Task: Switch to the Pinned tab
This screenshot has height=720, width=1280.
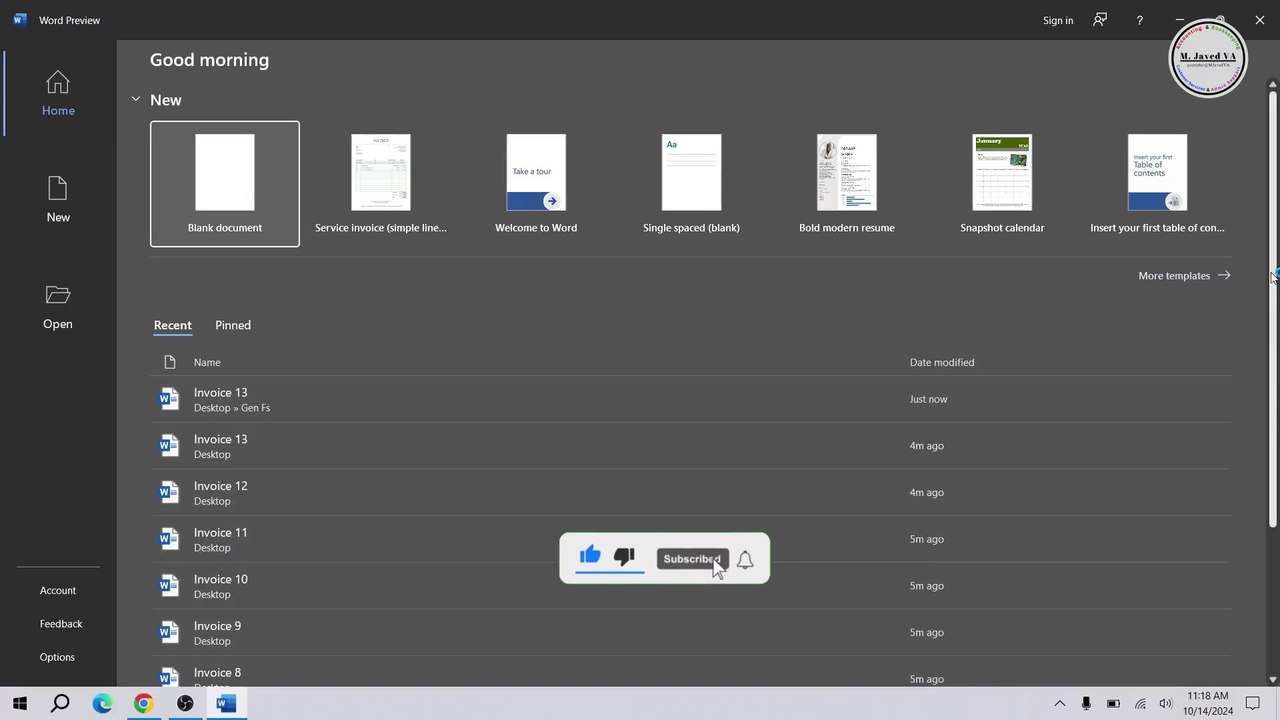Action: 233,325
